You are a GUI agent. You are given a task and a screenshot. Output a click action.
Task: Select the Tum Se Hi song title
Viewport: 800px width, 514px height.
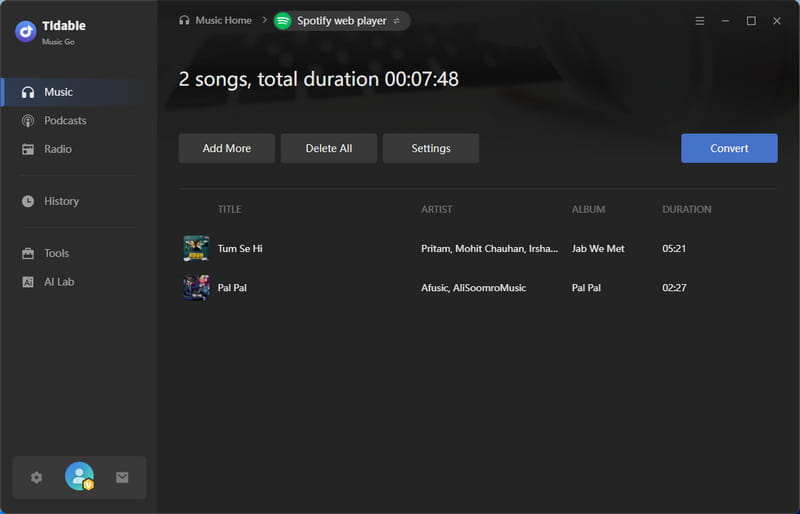(240, 249)
